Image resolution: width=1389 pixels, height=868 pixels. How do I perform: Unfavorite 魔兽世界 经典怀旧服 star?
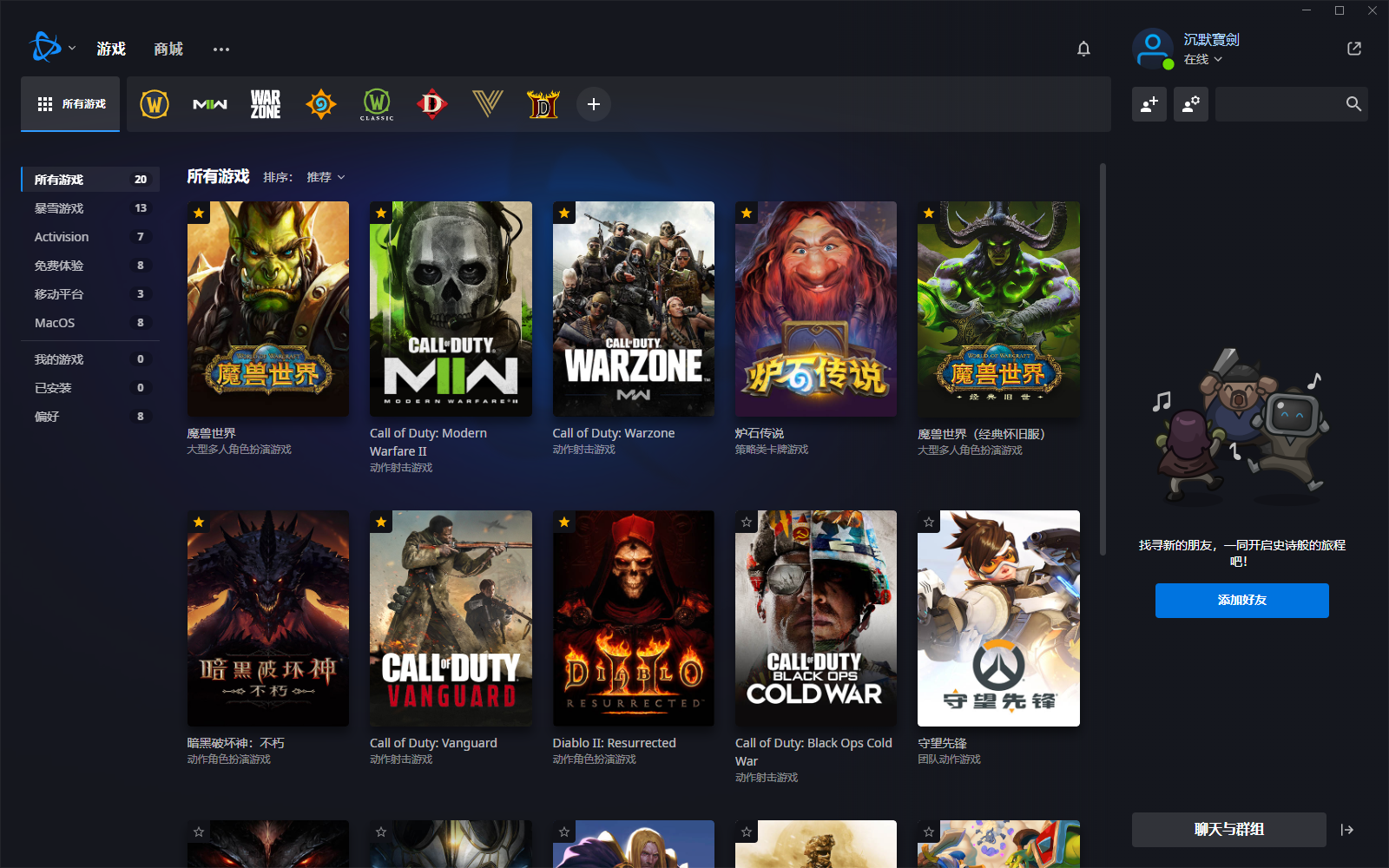click(929, 213)
